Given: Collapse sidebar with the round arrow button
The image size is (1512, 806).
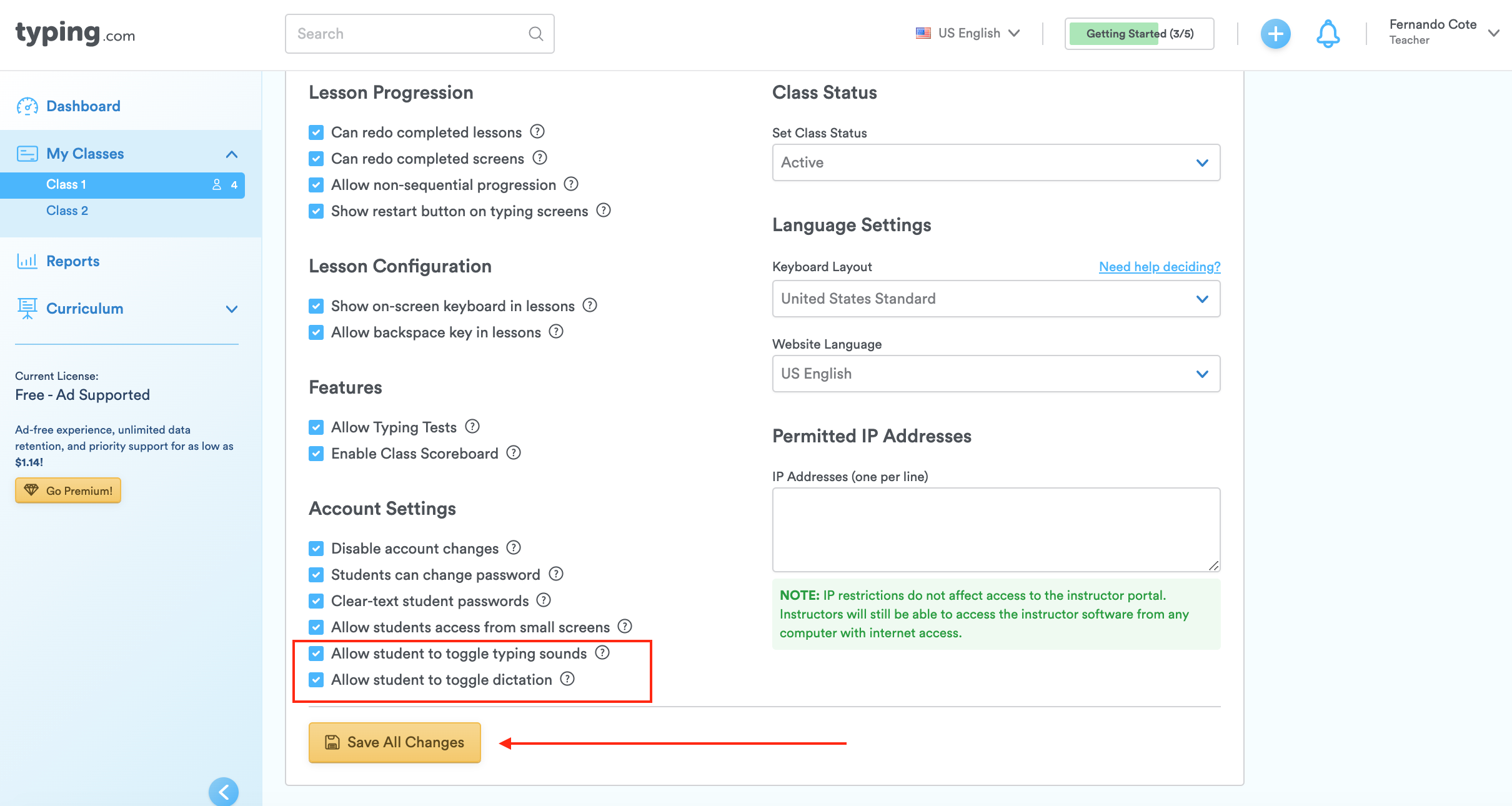Looking at the screenshot, I should click(x=224, y=792).
